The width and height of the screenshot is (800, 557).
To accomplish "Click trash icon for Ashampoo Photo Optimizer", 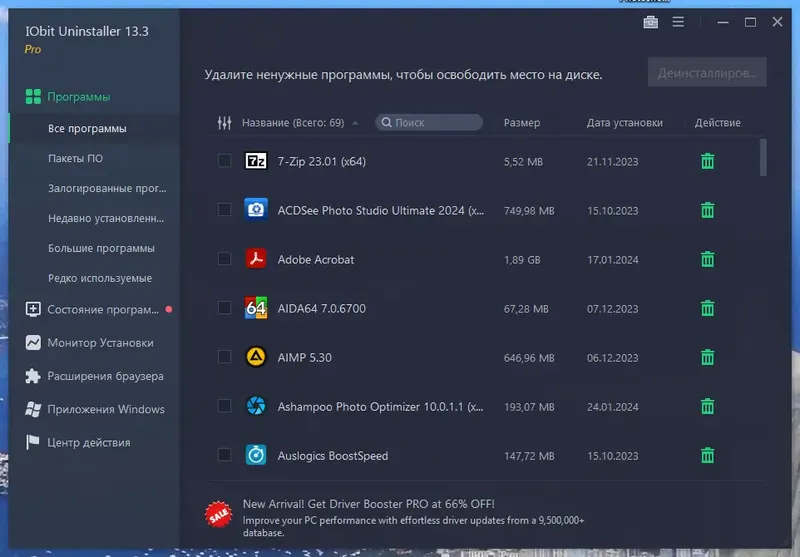I will point(707,407).
